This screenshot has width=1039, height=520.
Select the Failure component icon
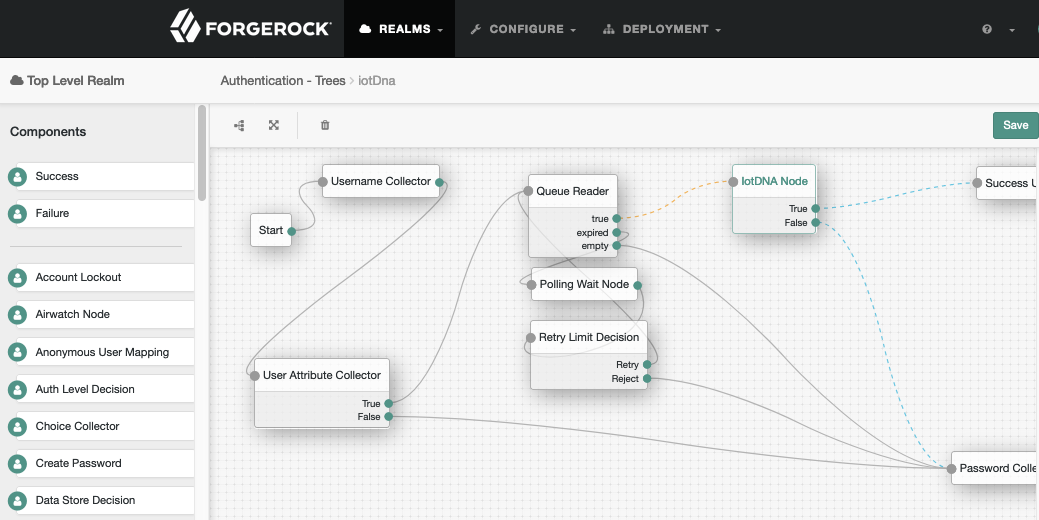[17, 214]
